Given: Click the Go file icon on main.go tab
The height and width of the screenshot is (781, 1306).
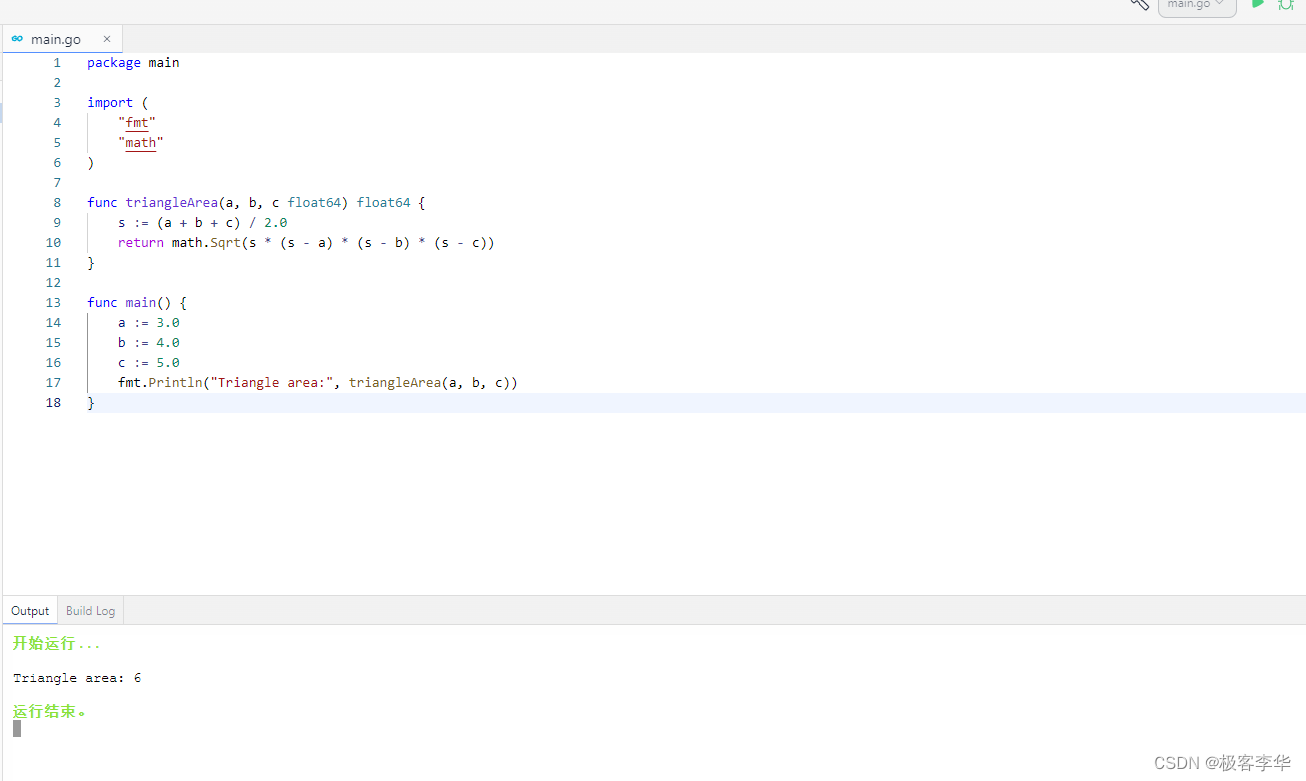Looking at the screenshot, I should click(17, 39).
